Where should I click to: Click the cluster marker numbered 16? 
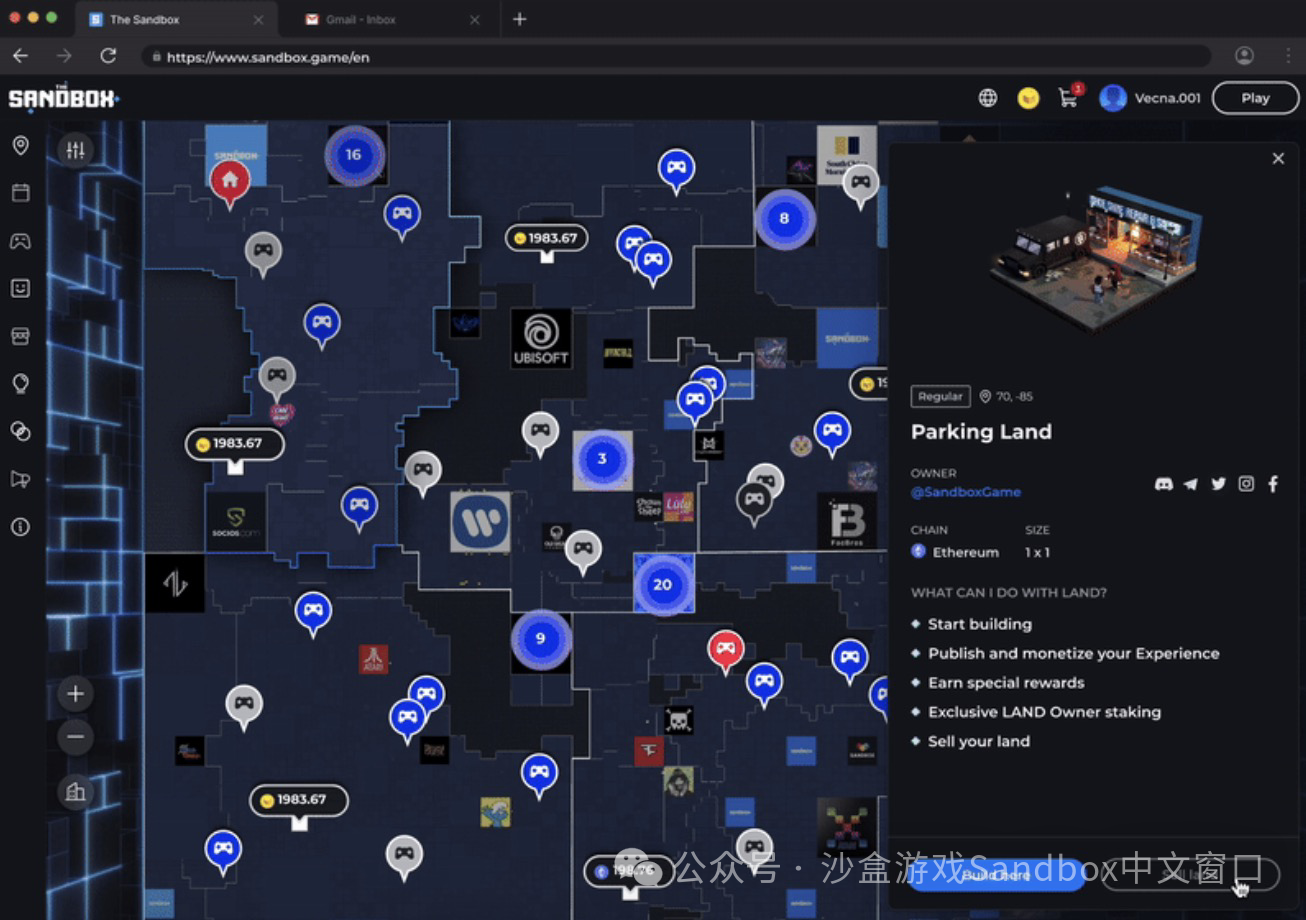353,155
